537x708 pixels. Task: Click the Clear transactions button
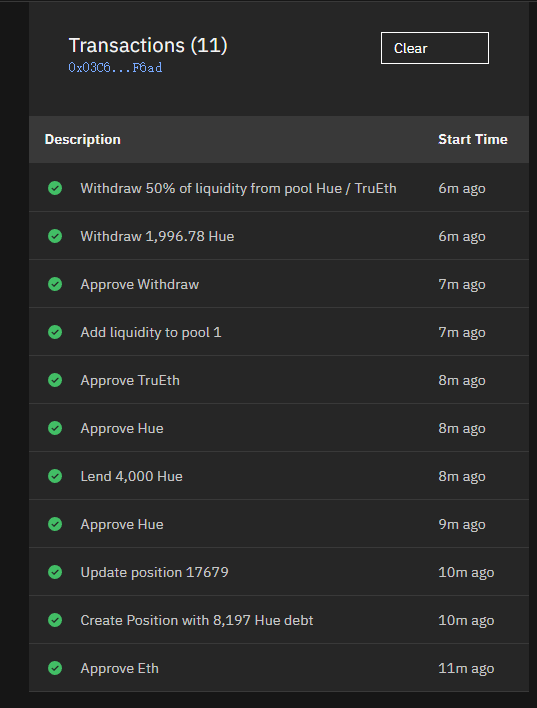[434, 48]
